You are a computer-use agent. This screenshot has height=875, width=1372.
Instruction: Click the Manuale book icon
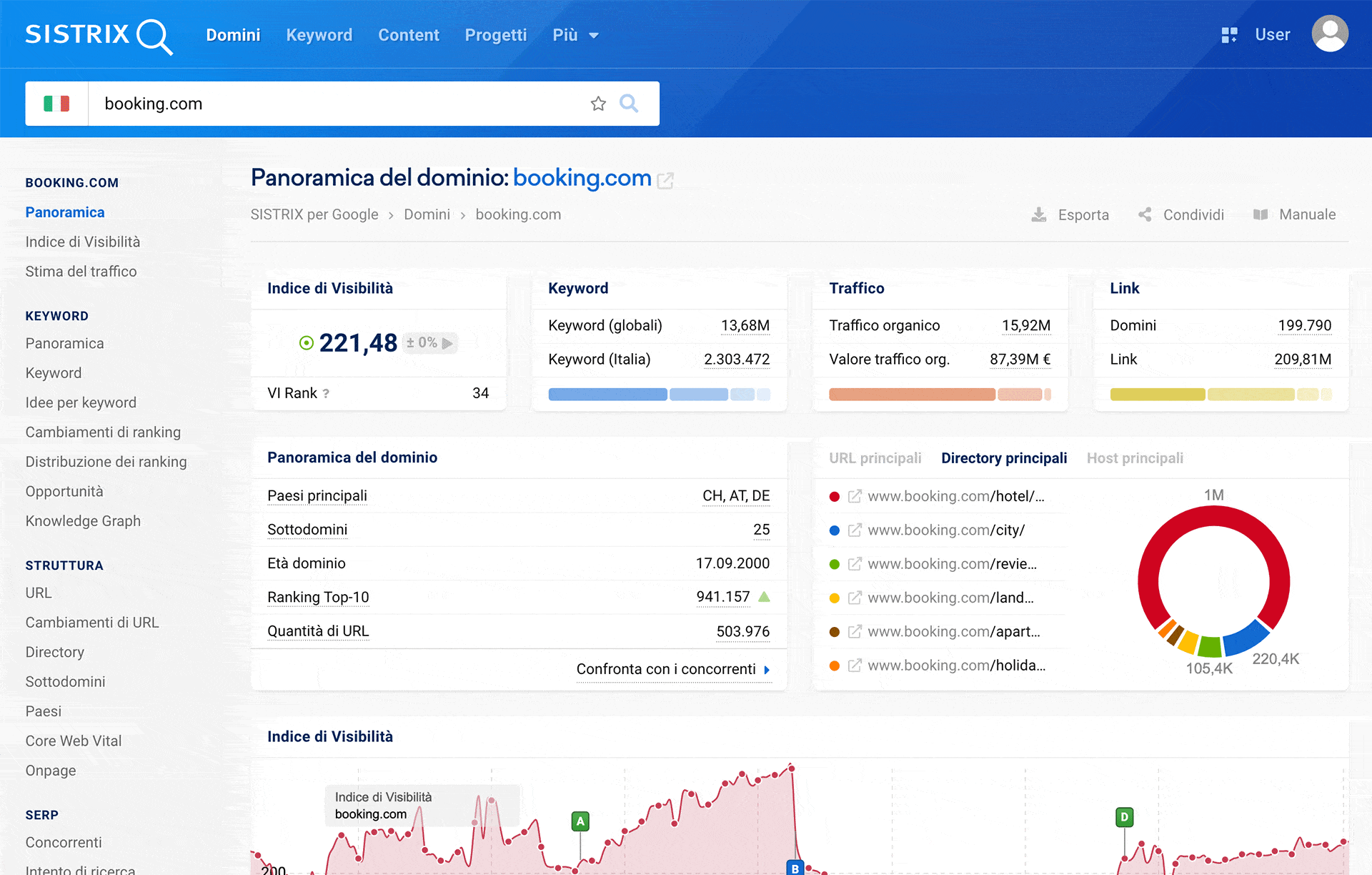(x=1261, y=214)
